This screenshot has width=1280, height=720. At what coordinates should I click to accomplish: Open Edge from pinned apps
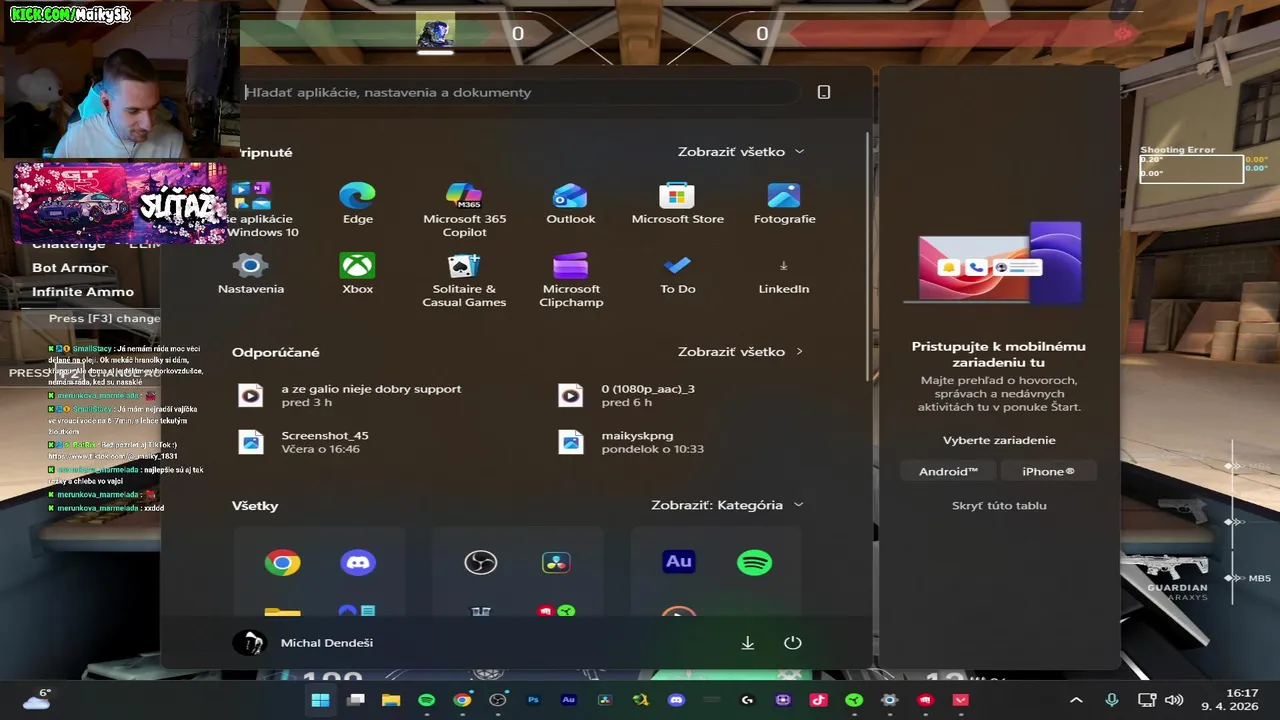(357, 204)
